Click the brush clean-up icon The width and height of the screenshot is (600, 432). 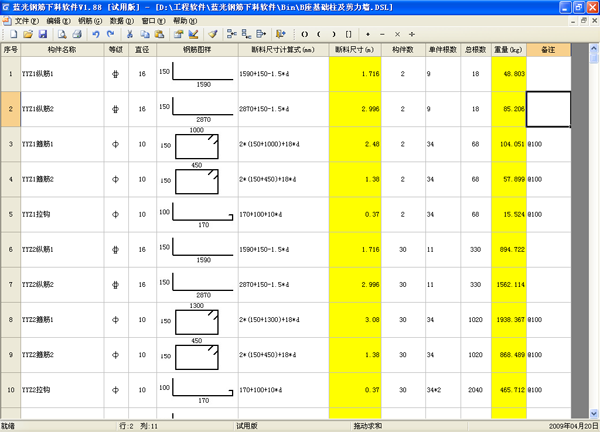pos(213,34)
